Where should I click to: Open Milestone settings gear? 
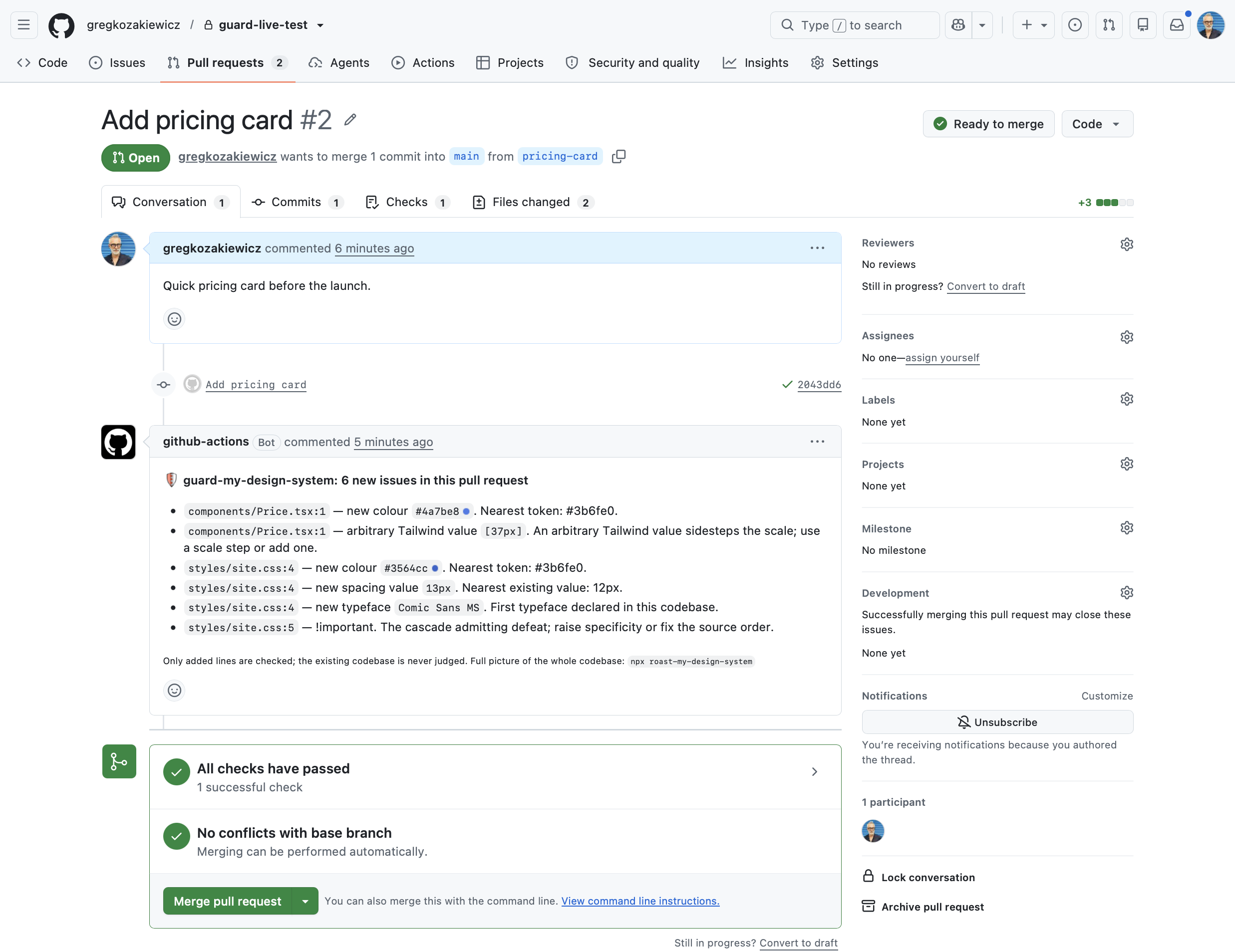(x=1127, y=527)
